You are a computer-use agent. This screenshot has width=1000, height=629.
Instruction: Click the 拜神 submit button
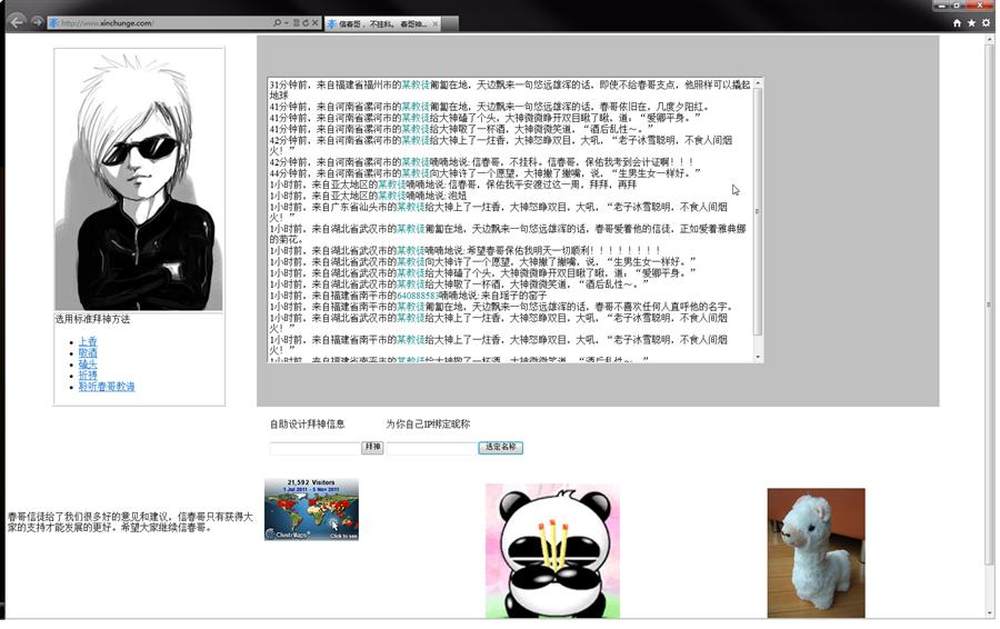372,447
